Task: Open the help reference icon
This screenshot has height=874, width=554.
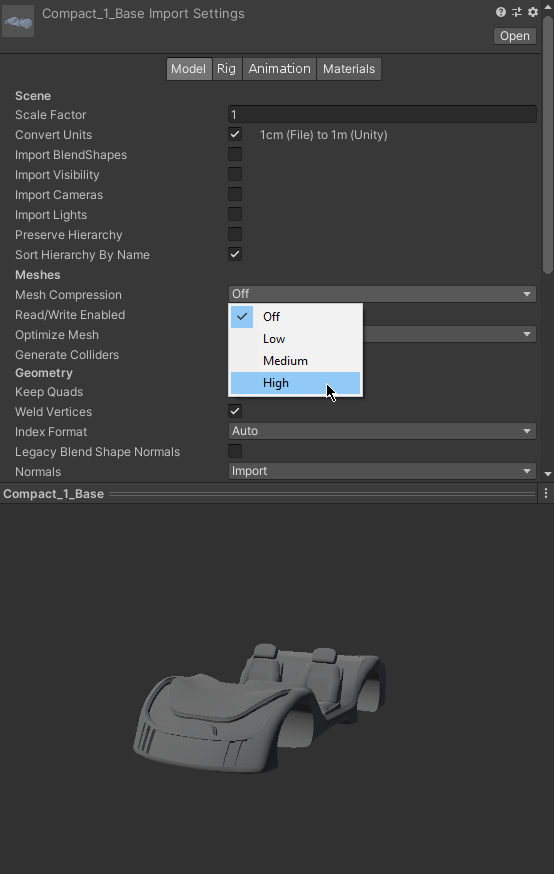Action: tap(500, 12)
